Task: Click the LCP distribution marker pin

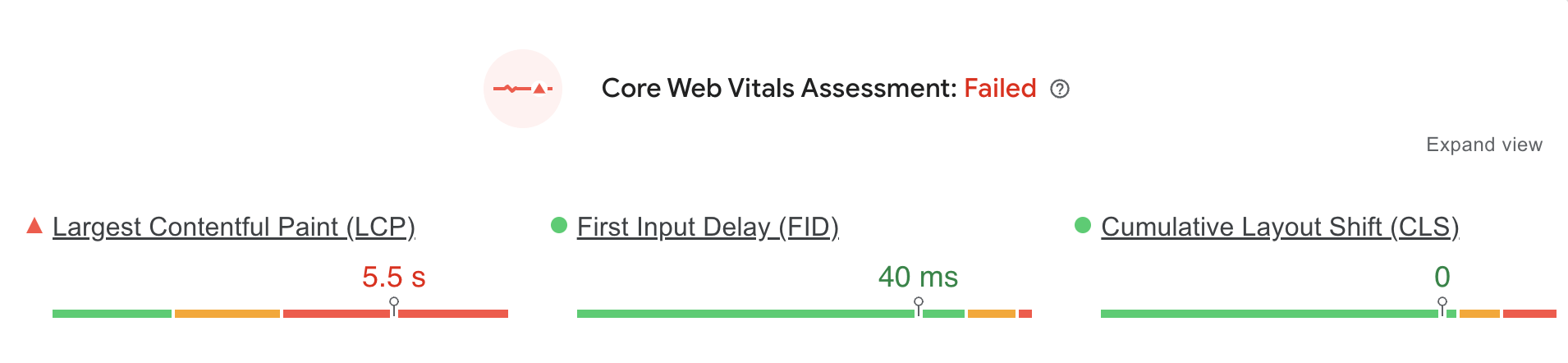Action: (394, 303)
